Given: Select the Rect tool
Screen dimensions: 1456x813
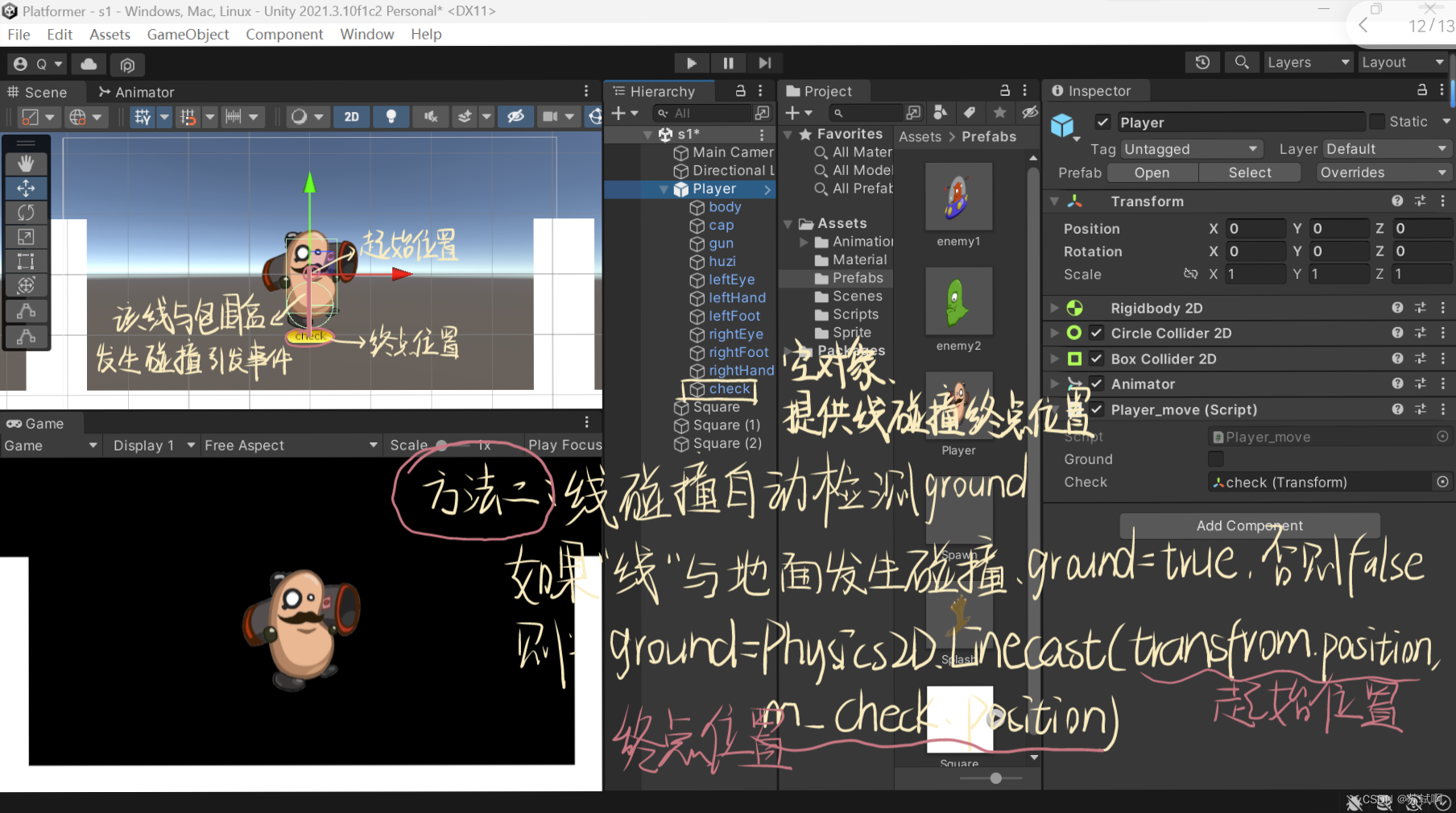Looking at the screenshot, I should 26,261.
